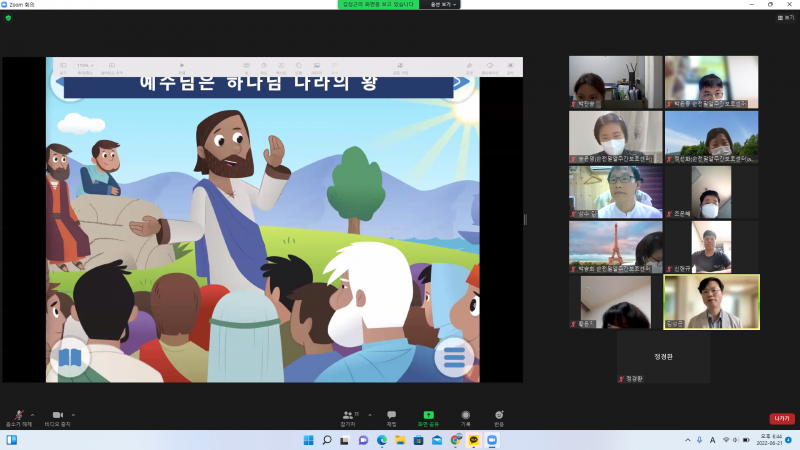Start screen share with green button

[428, 418]
